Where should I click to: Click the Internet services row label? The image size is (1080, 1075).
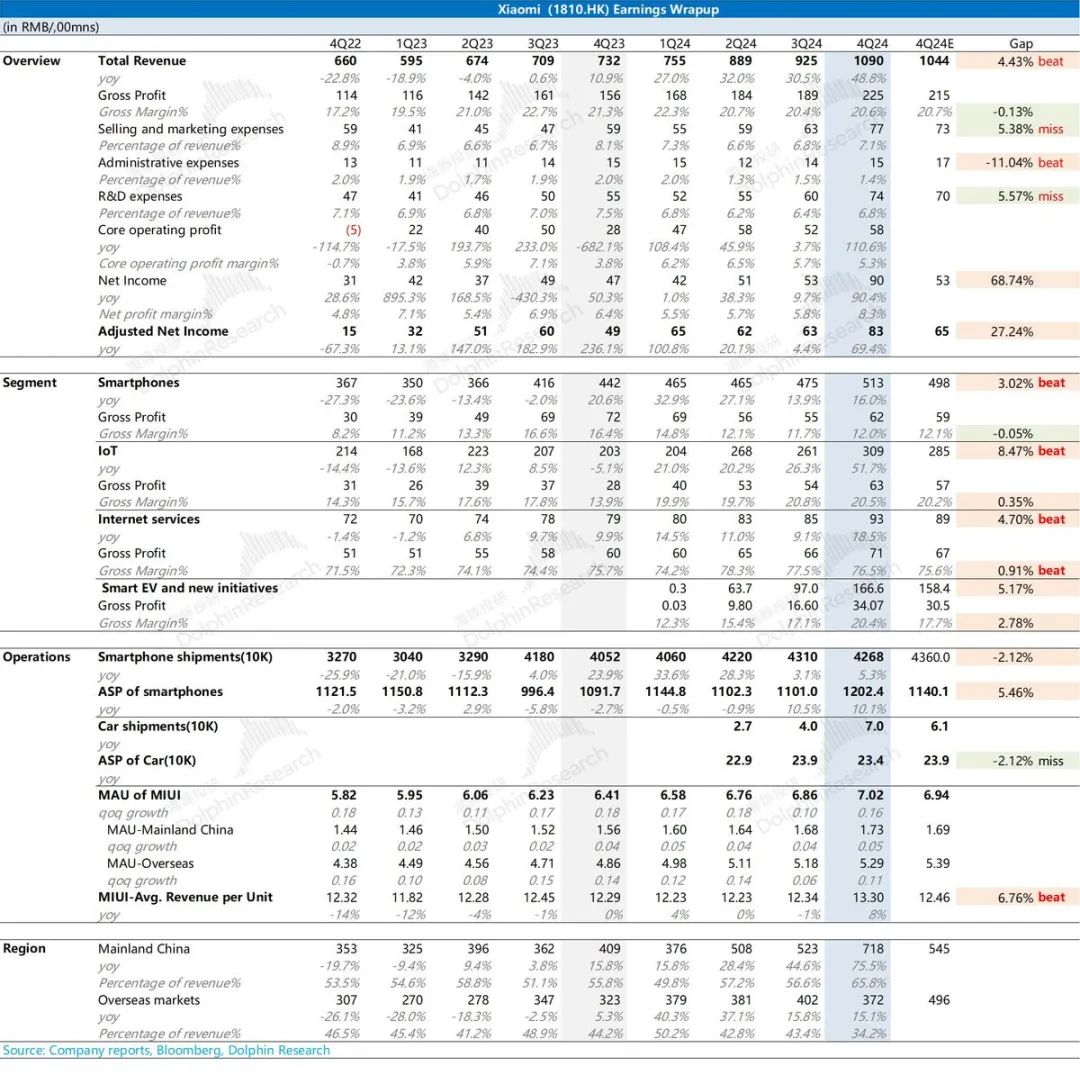[148, 519]
